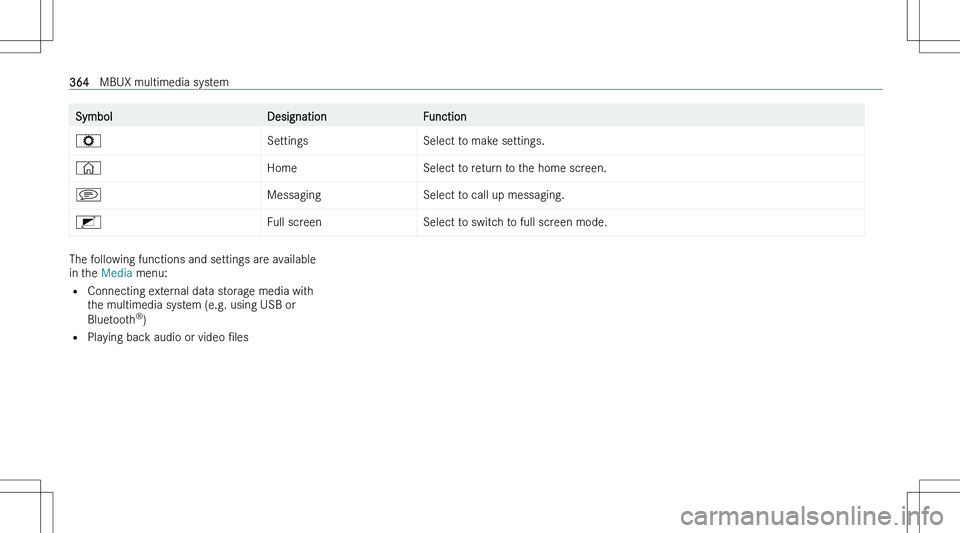The width and height of the screenshot is (960, 533).
Task: Click the Home house symbol icon
Action: (88, 168)
